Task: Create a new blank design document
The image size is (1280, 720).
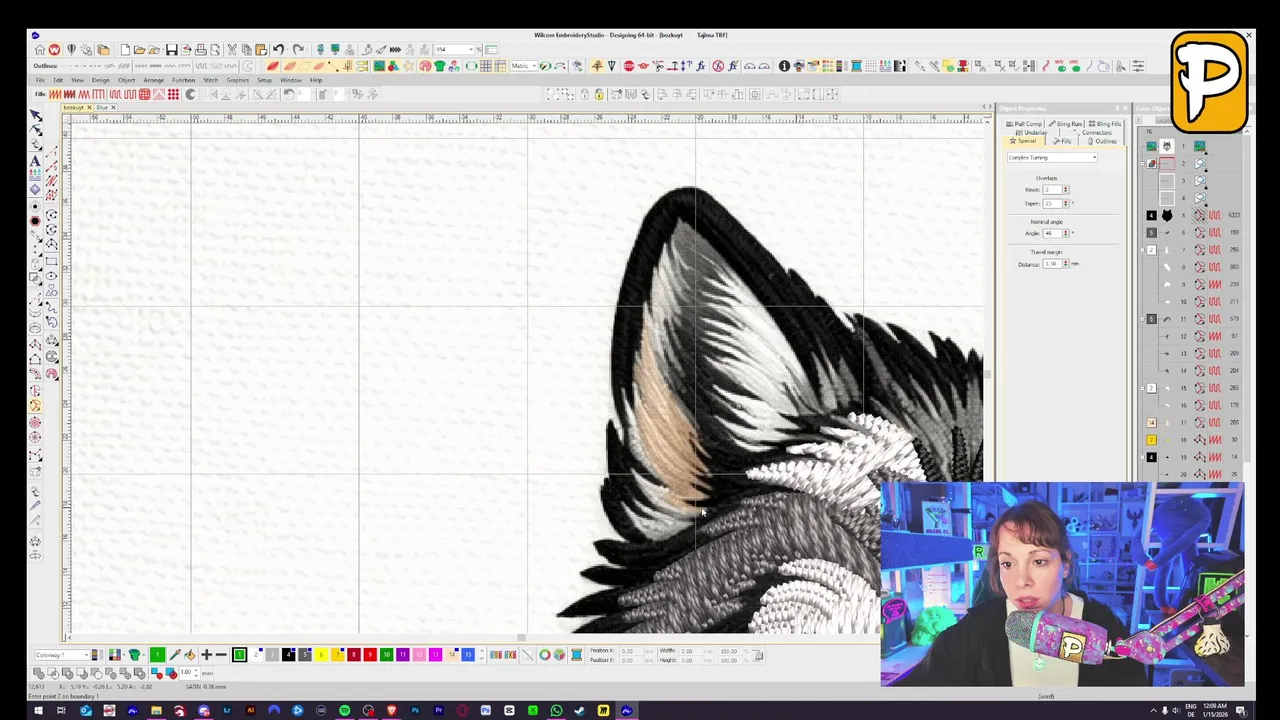Action: [x=124, y=50]
